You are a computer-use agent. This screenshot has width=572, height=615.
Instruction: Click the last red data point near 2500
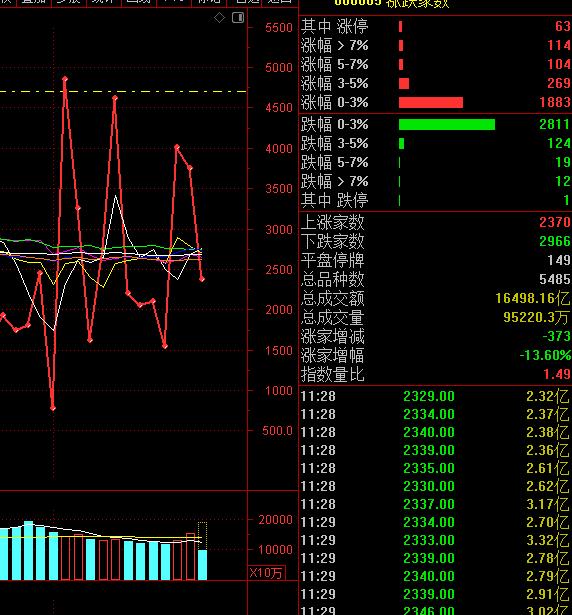point(202,279)
